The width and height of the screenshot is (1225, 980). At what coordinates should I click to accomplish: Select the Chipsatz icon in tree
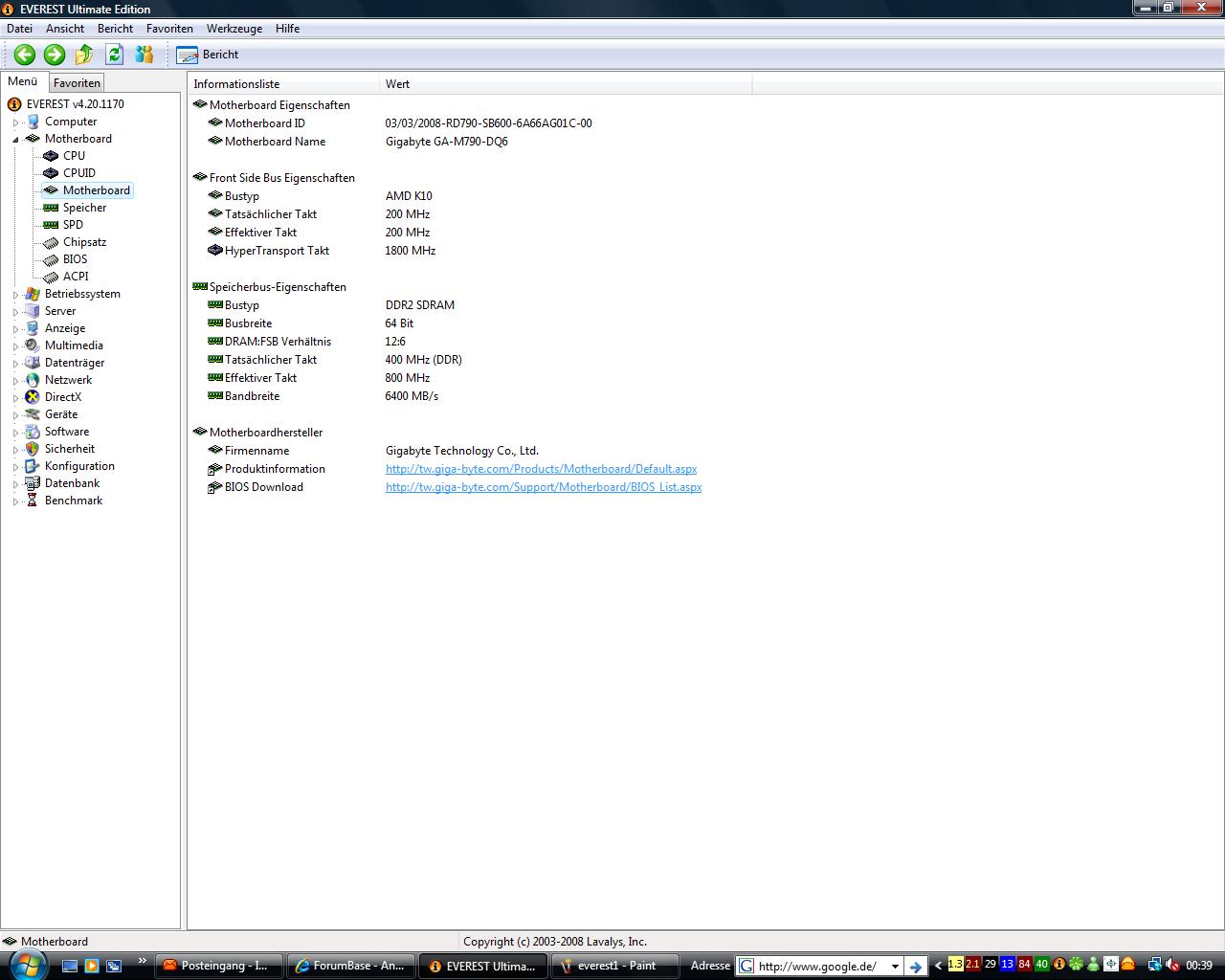click(51, 242)
